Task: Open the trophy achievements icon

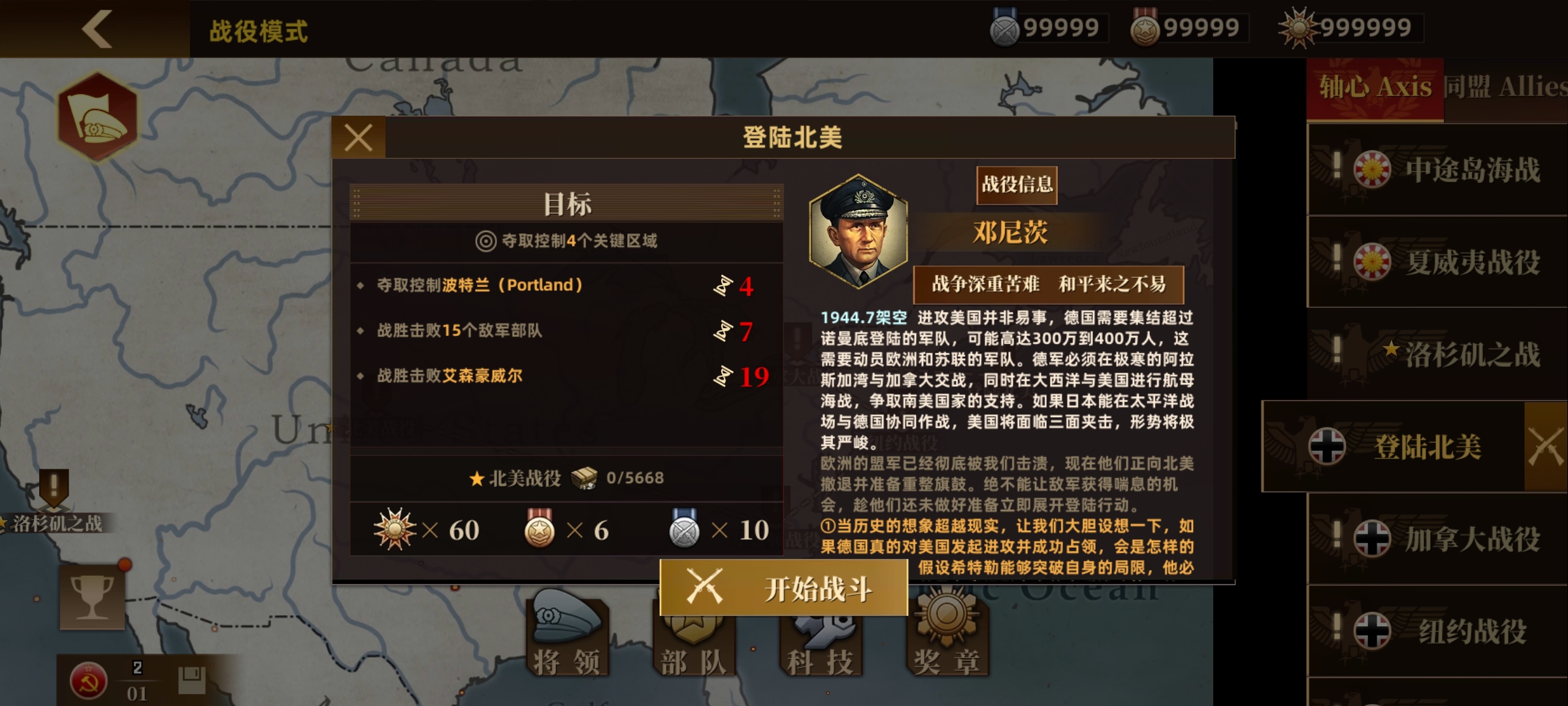Action: pos(92,597)
